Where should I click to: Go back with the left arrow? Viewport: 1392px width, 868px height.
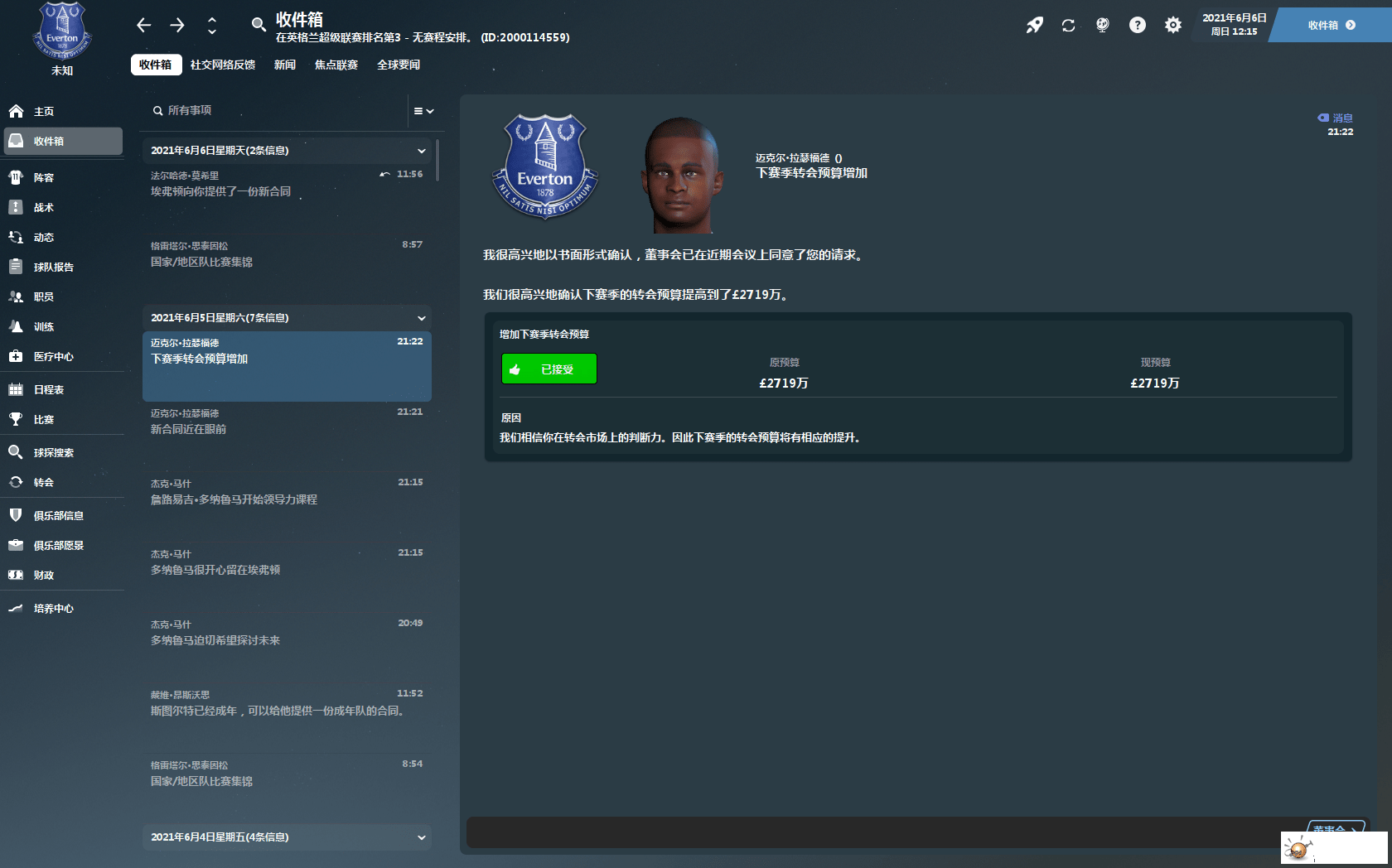coord(143,25)
